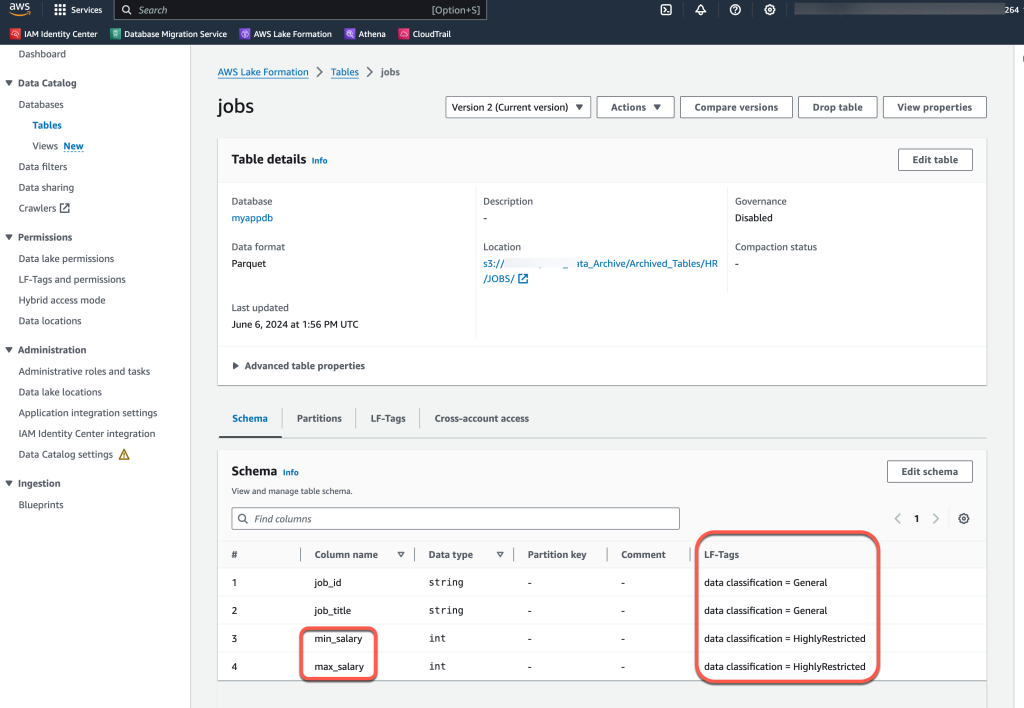Switch to the LF-Tags tab
The image size is (1024, 708).
point(387,418)
